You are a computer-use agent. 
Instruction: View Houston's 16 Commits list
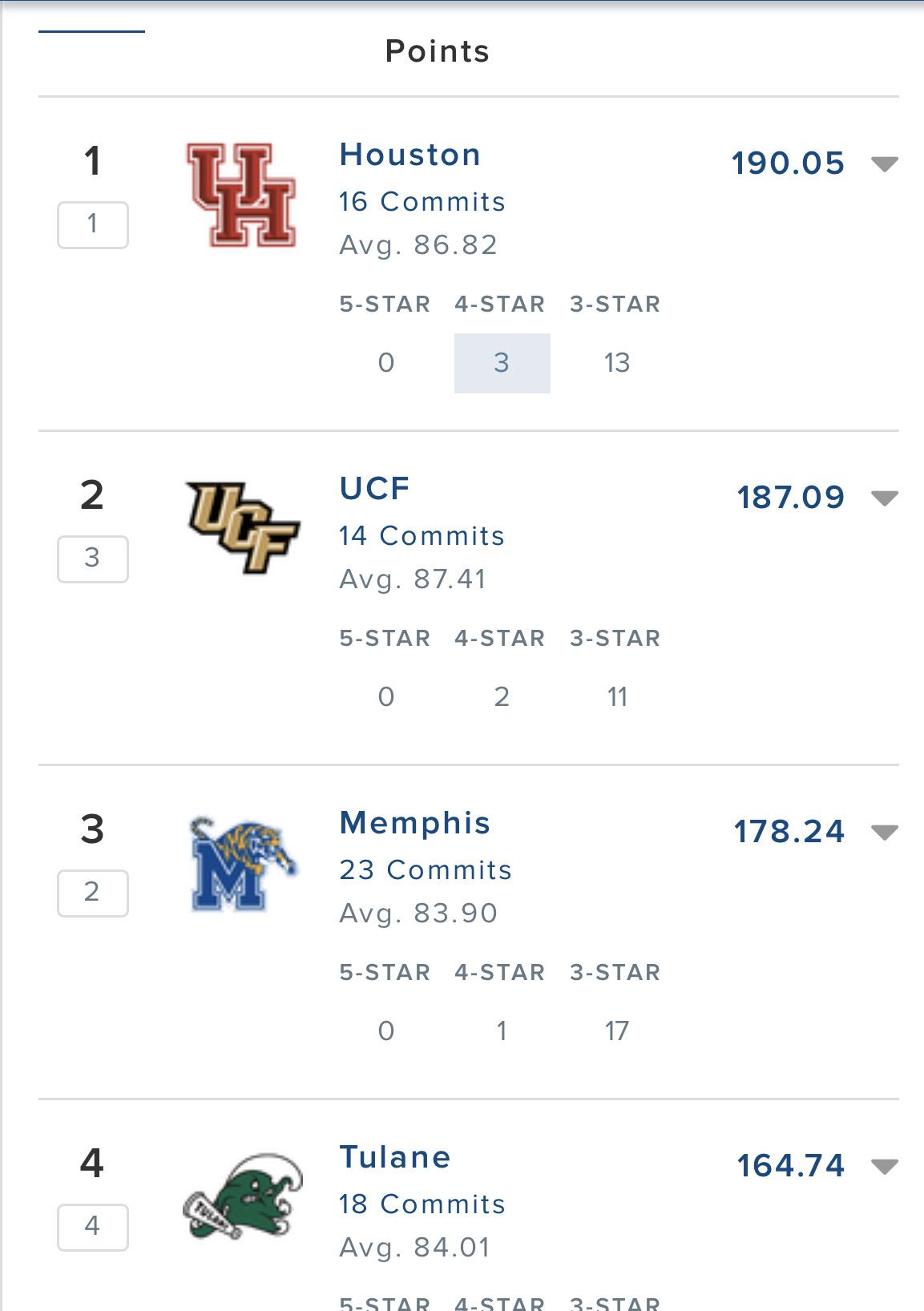(422, 201)
